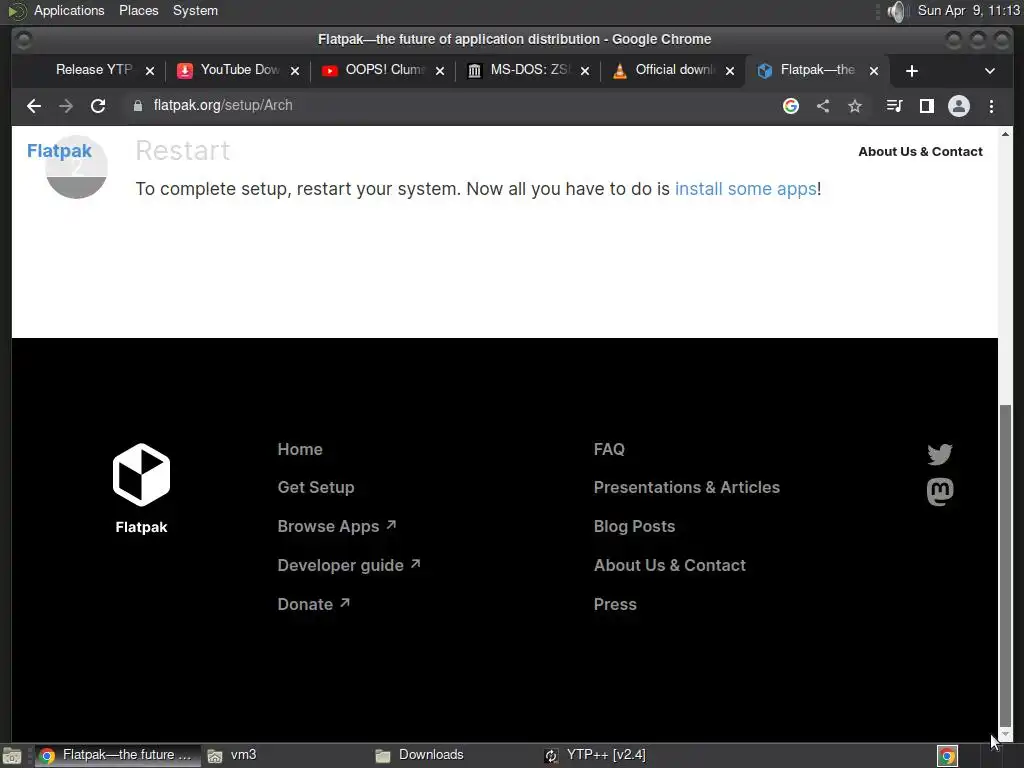This screenshot has width=1024, height=768.
Task: Close the Official downl tab
Action: [729, 71]
